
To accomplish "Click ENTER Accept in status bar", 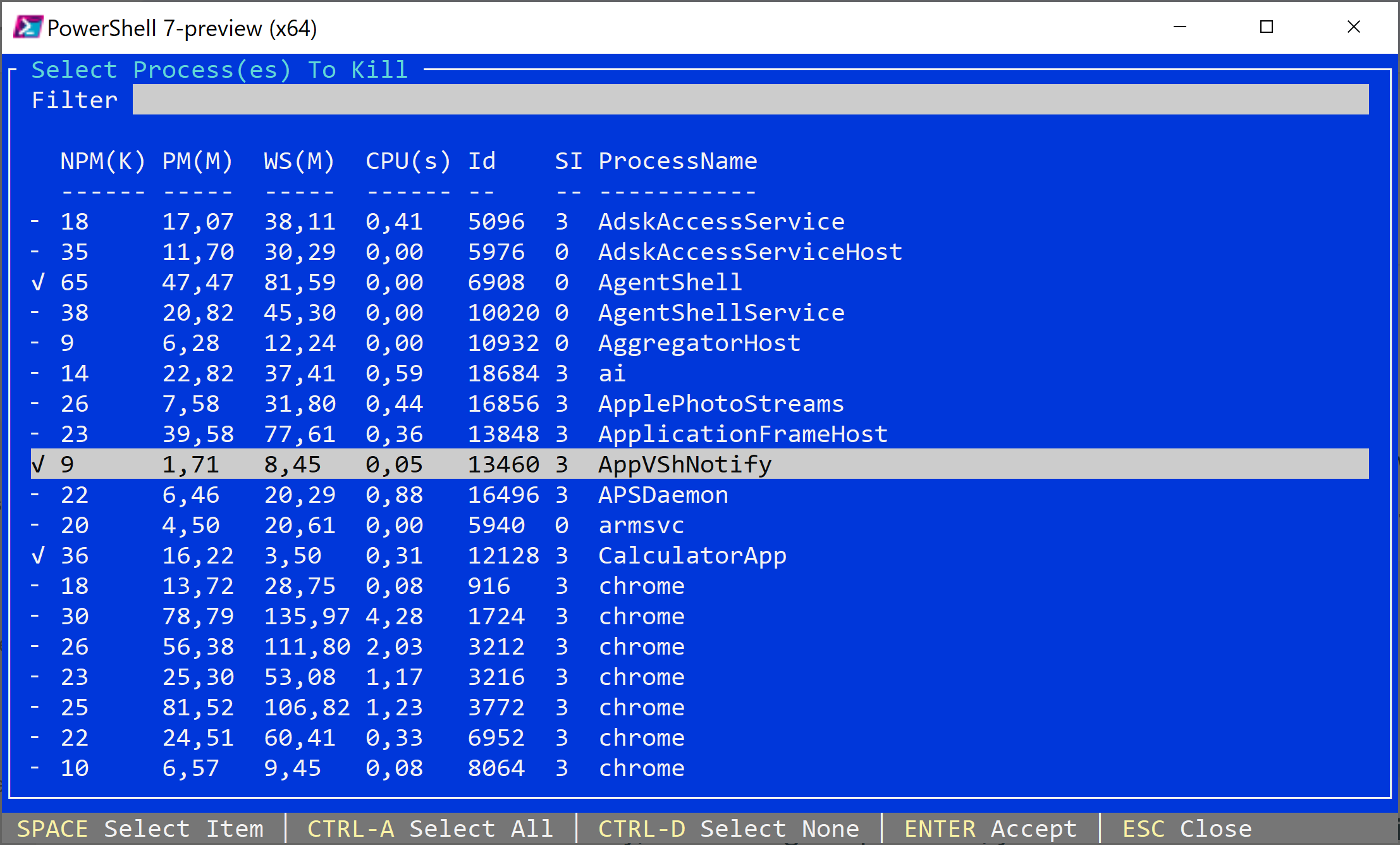I will (x=991, y=829).
